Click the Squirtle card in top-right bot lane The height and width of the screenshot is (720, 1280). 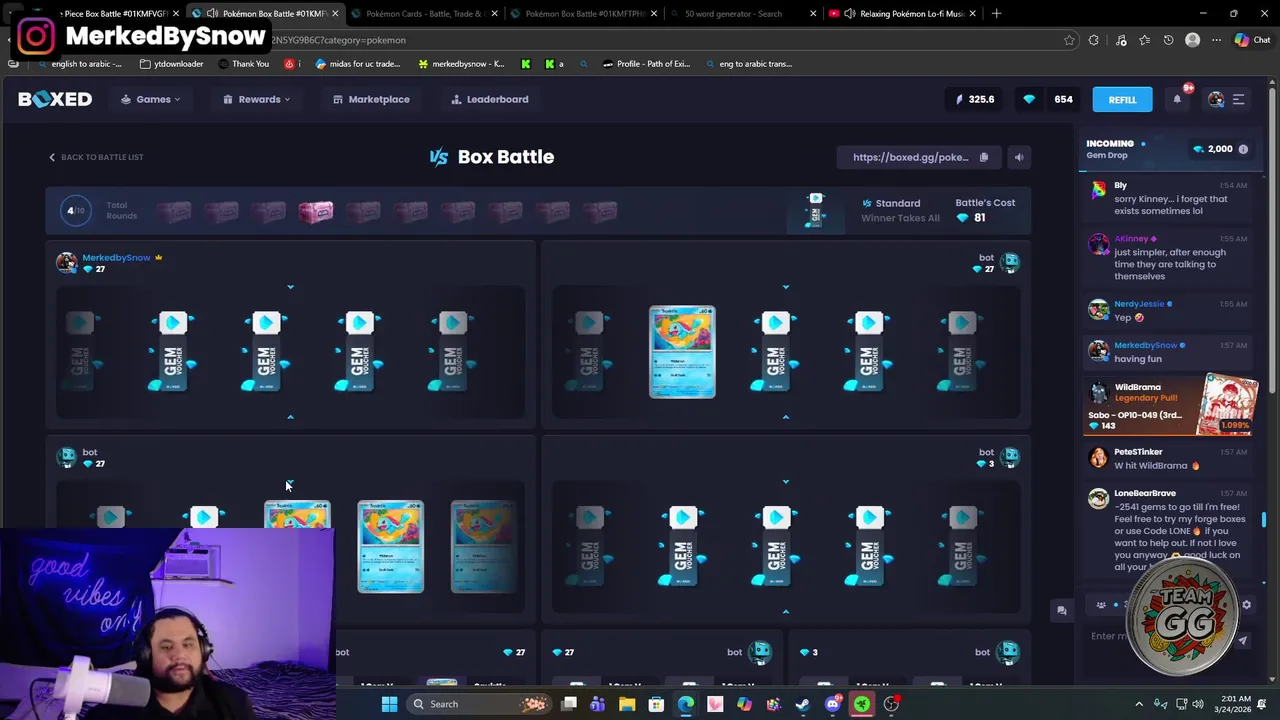pyautogui.click(x=682, y=352)
